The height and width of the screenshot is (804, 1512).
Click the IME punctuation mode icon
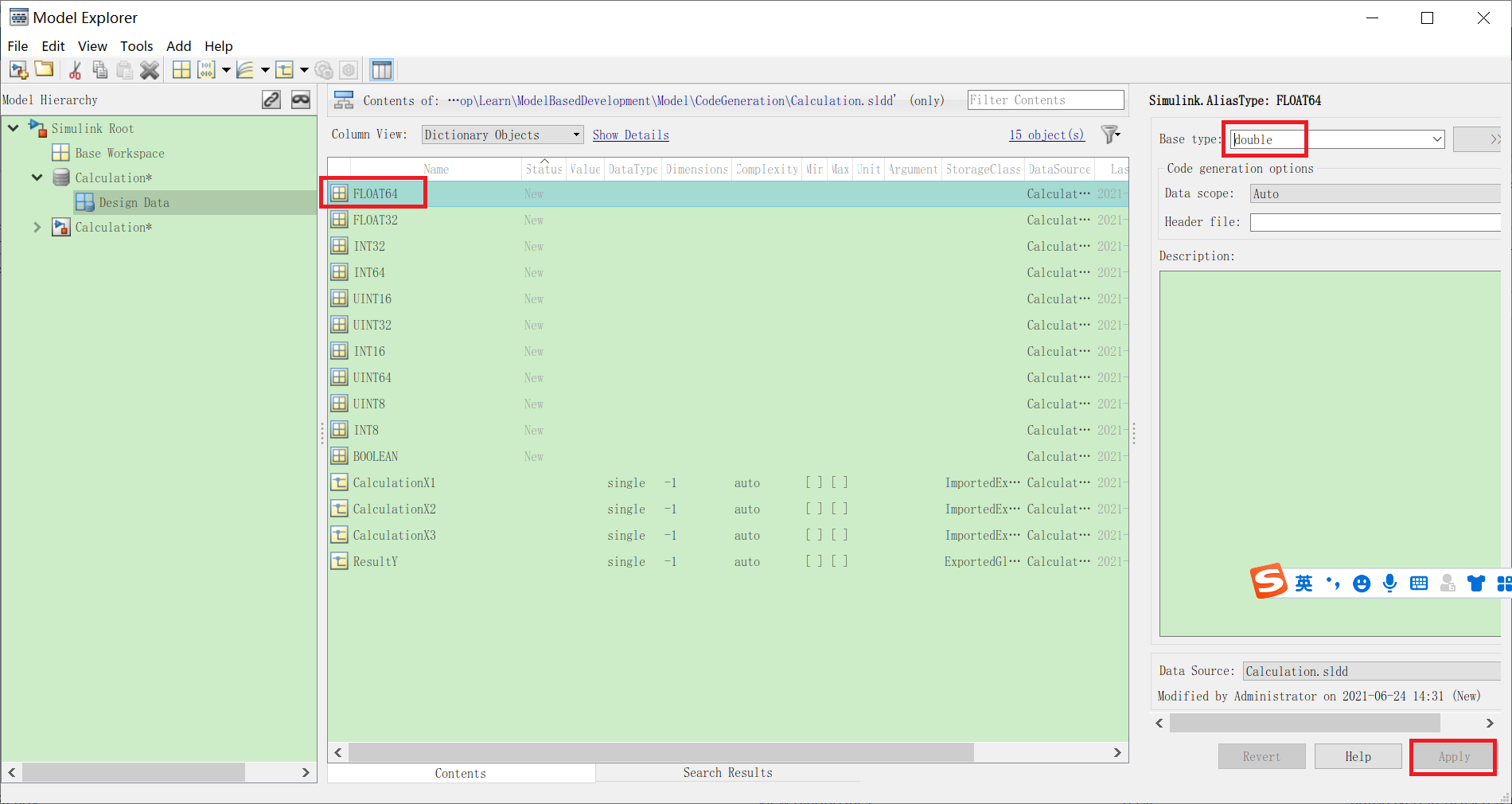(1333, 583)
